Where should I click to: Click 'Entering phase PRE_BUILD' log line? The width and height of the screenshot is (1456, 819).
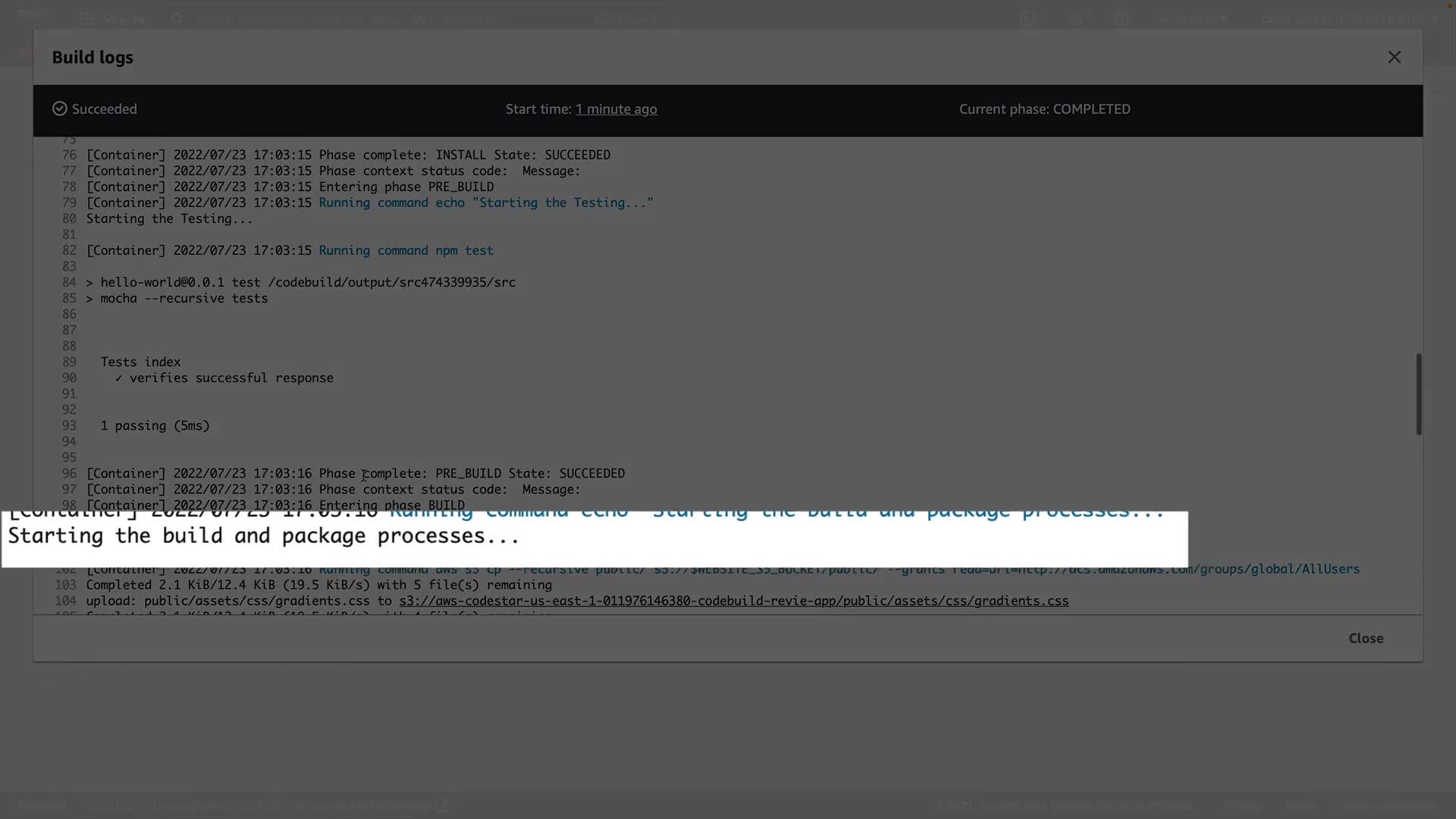406,187
